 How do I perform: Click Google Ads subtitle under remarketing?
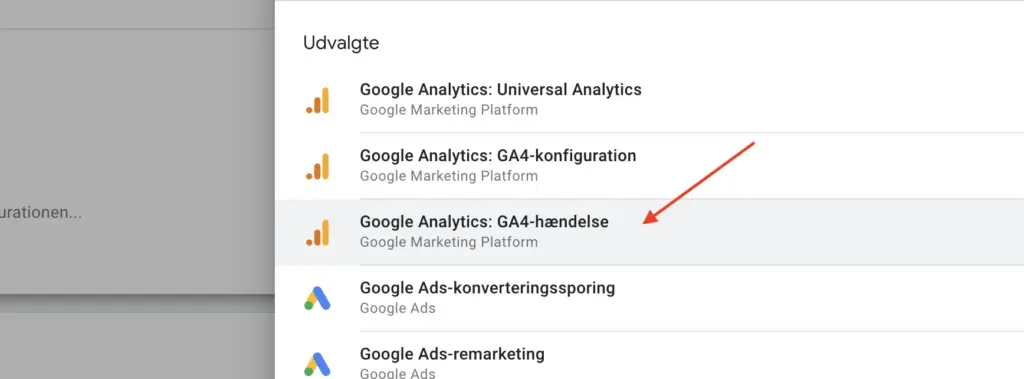tap(398, 373)
